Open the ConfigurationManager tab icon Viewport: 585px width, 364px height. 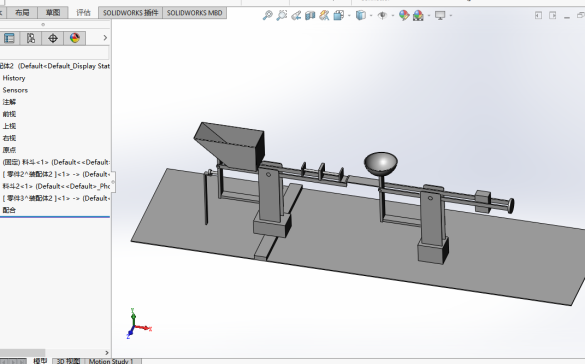pos(31,38)
